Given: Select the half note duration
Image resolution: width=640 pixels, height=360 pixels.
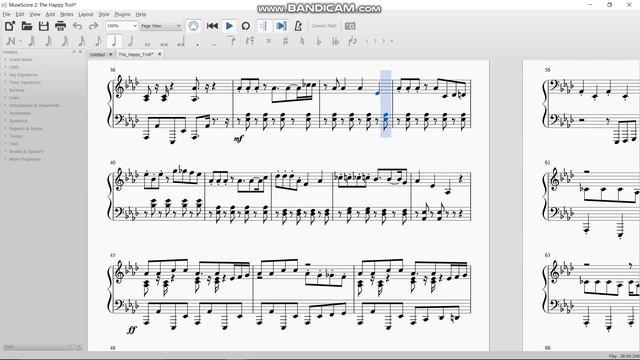Looking at the screenshot, I should point(131,41).
